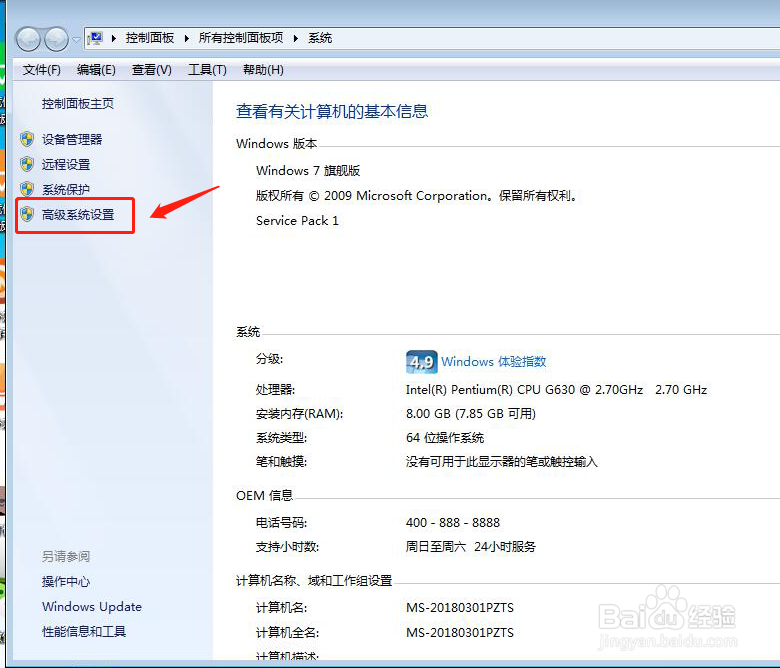Click shield icon beside 系统保护
Viewport: 780px width, 668px height.
pos(27,189)
